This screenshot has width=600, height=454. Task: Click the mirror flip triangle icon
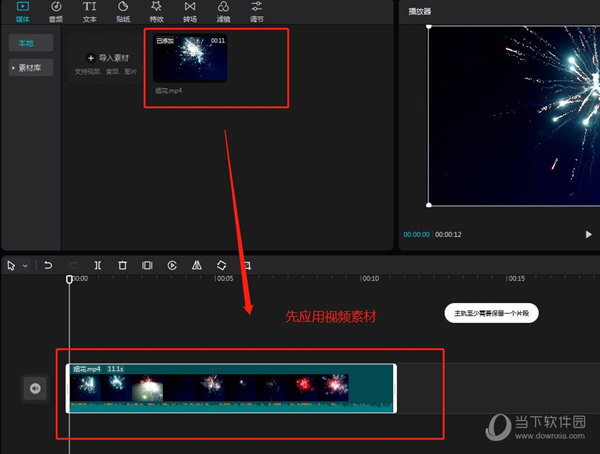pos(197,265)
